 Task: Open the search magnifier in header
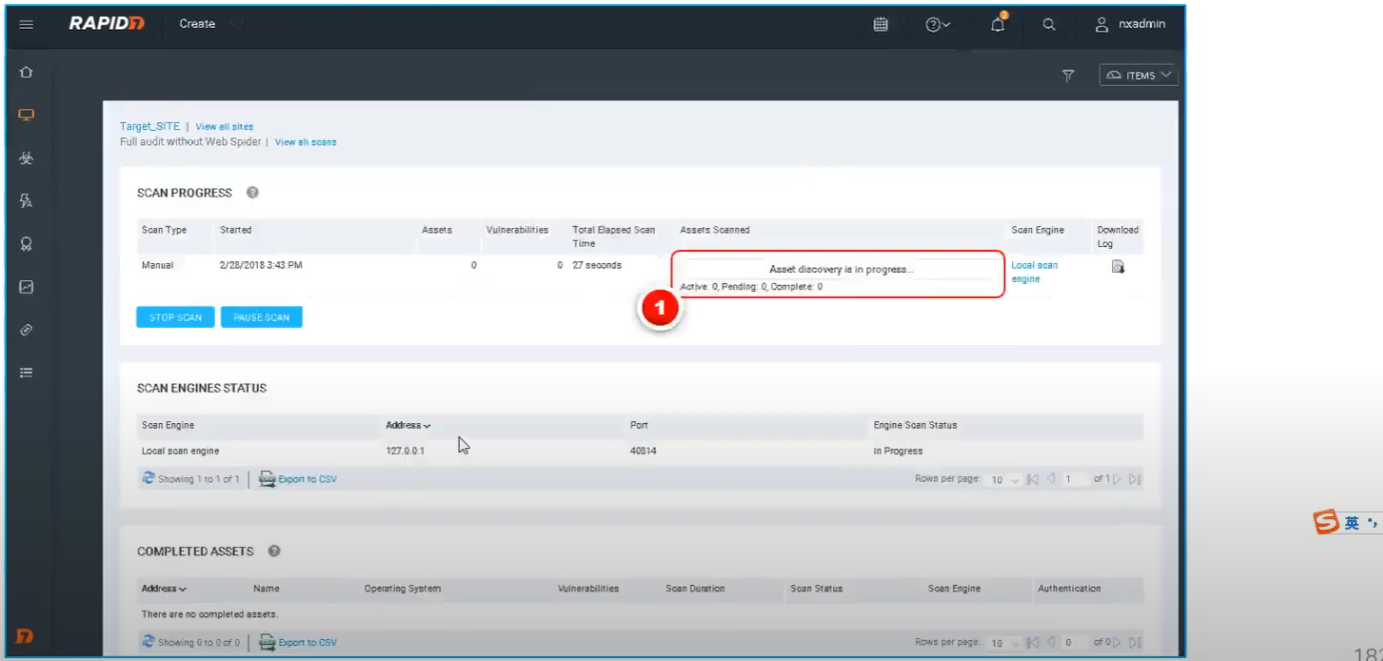(x=1049, y=24)
